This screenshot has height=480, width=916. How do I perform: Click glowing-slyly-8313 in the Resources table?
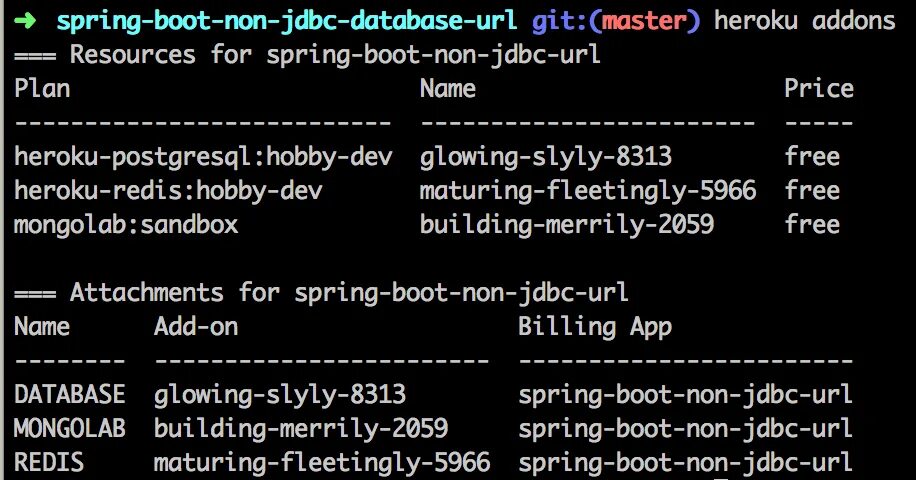click(x=546, y=156)
